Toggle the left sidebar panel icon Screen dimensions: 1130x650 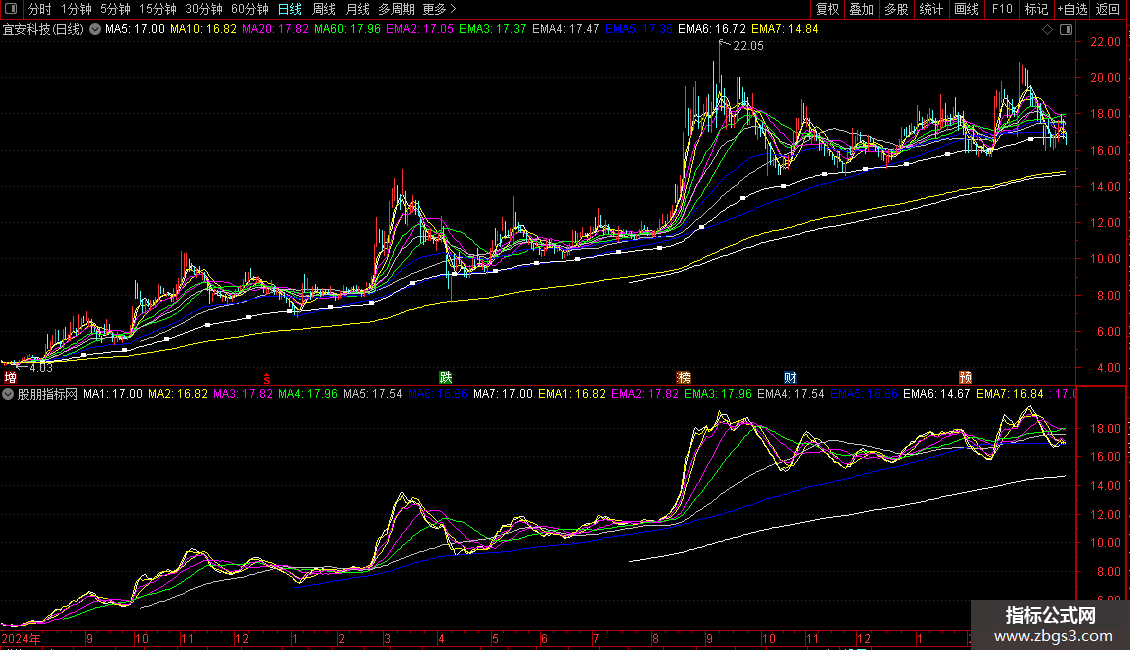(x=11, y=9)
